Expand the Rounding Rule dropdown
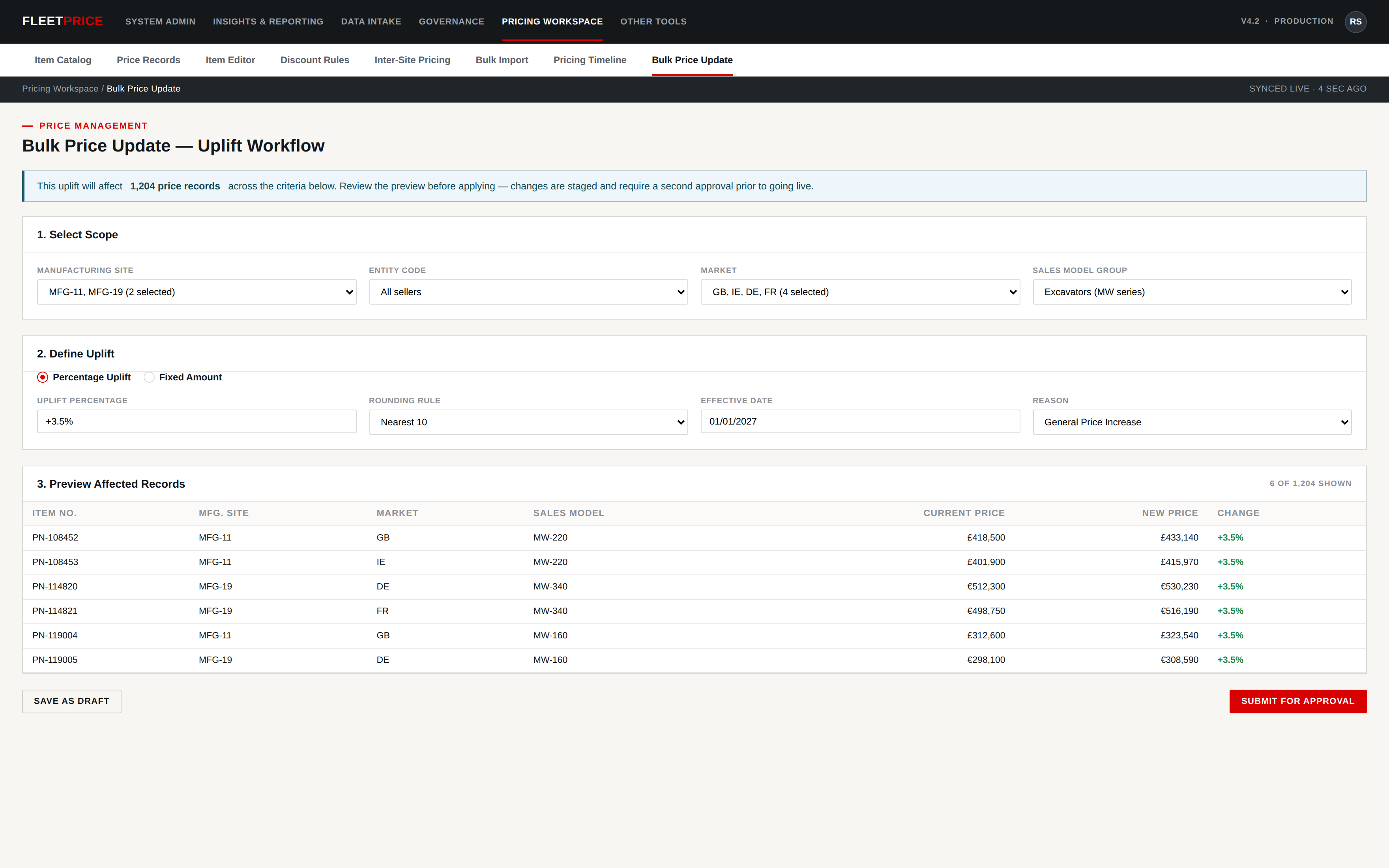Screen dimensions: 1389x868 tap(528, 422)
